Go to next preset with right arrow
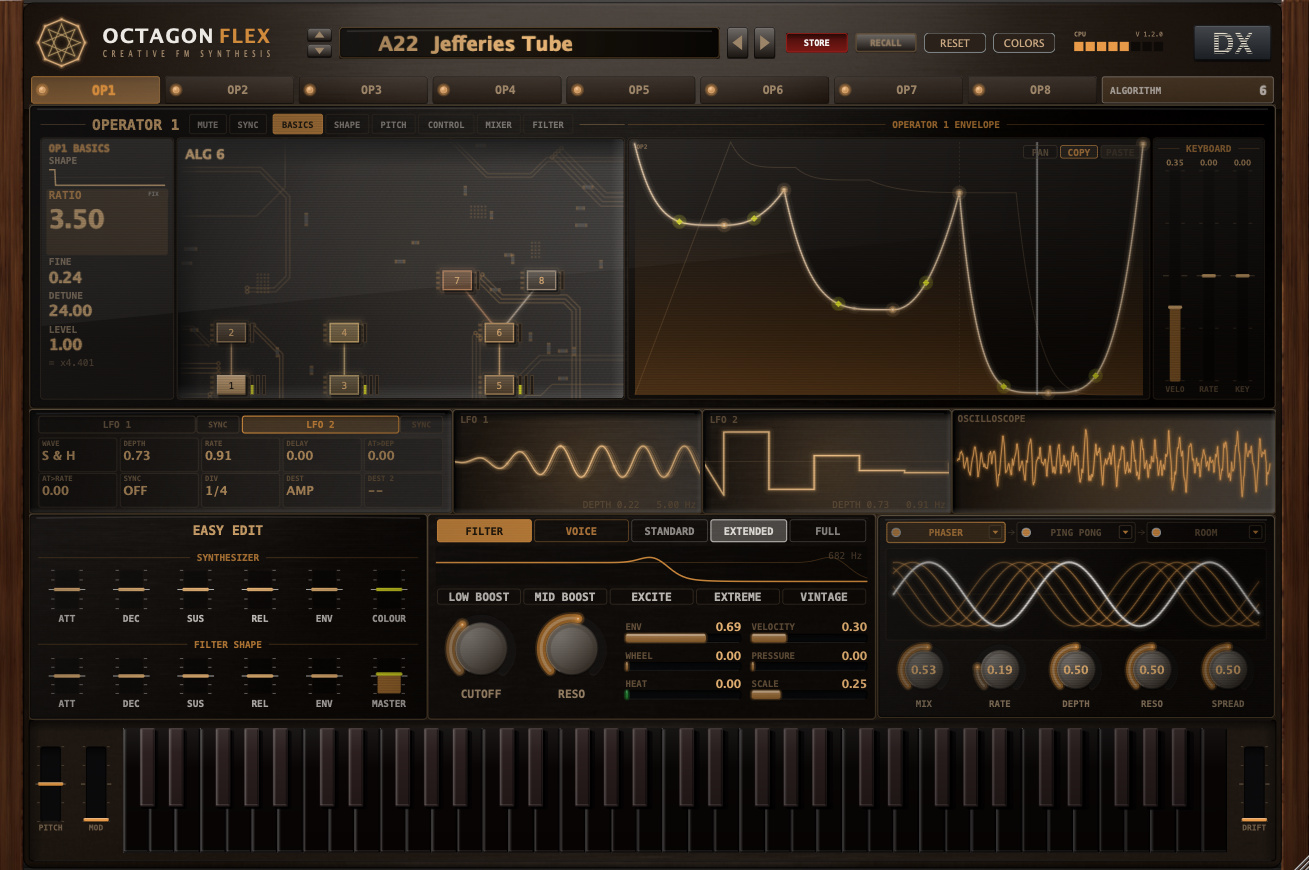Viewport: 1309px width, 870px height. [x=765, y=43]
